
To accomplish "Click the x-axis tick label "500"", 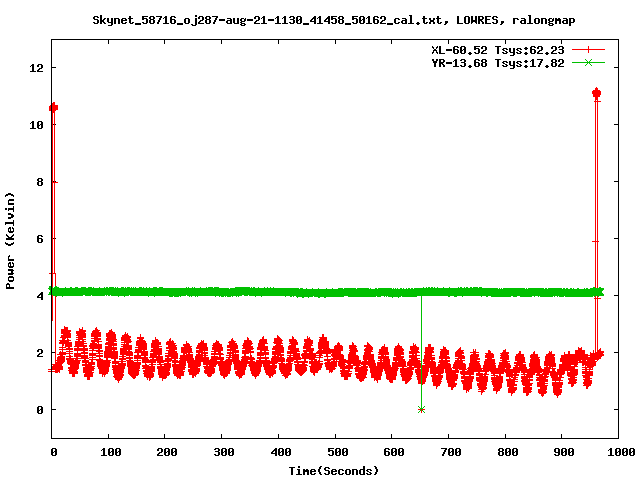I will coord(337,452).
